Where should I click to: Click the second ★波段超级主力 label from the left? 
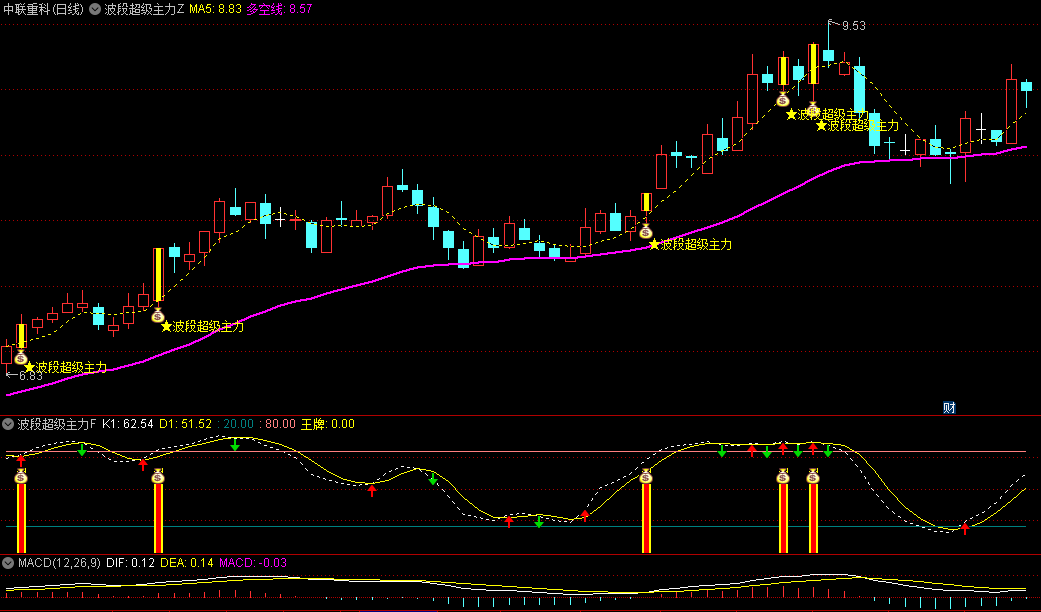pyautogui.click(x=202, y=326)
